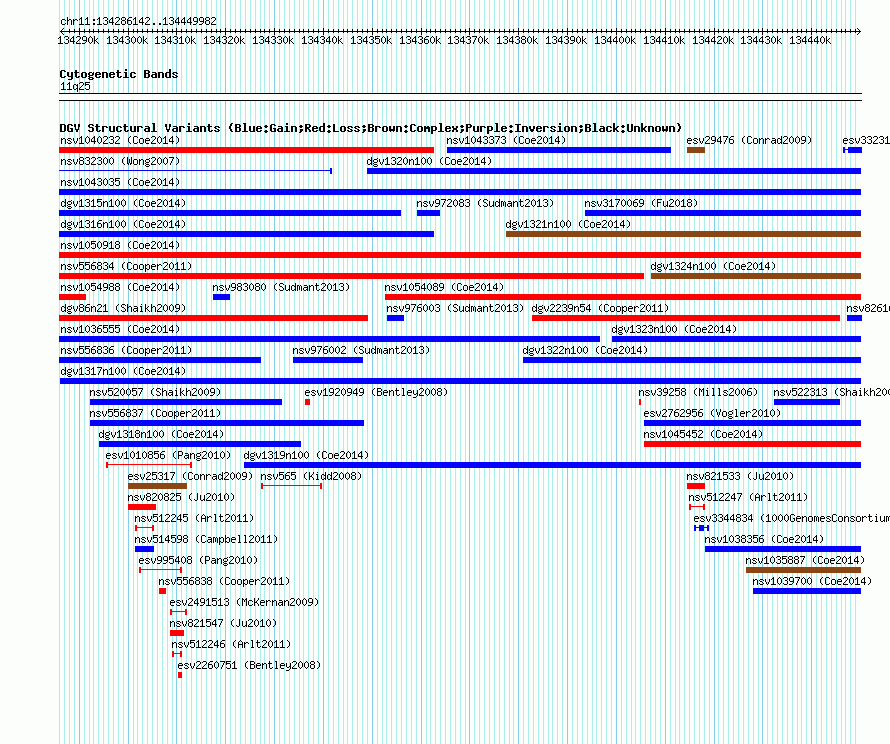Open the esv2260751 (Bentley2008) label
The image size is (890, 744).
249,665
